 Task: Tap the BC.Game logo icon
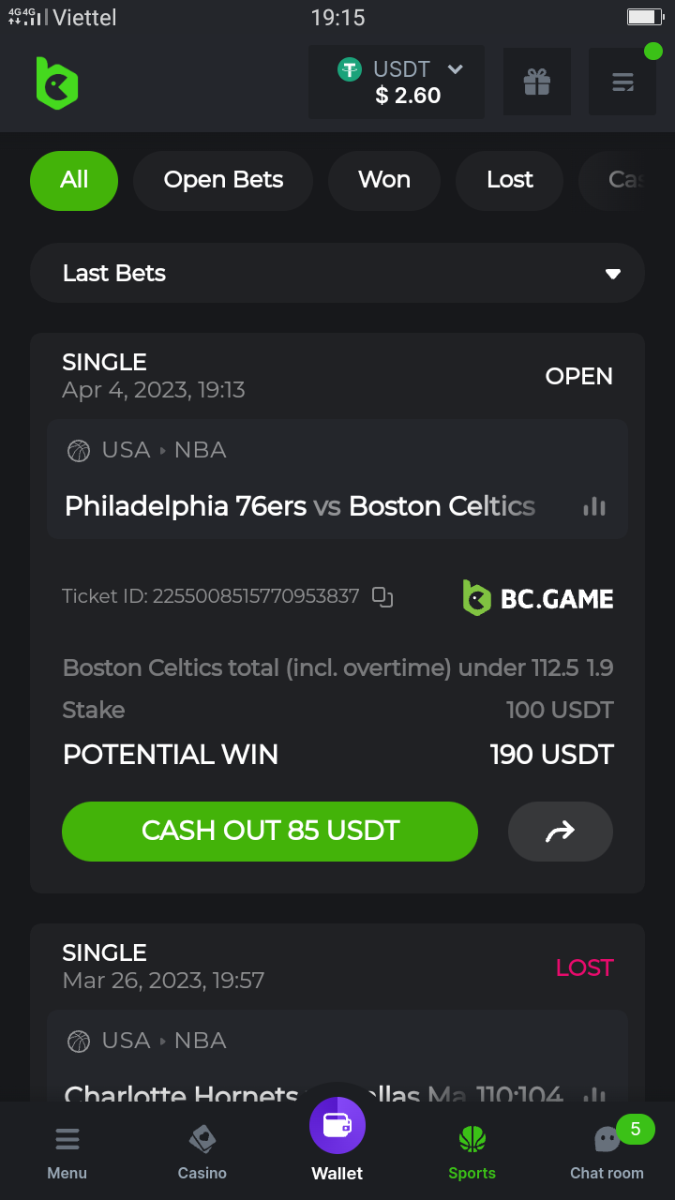(57, 82)
